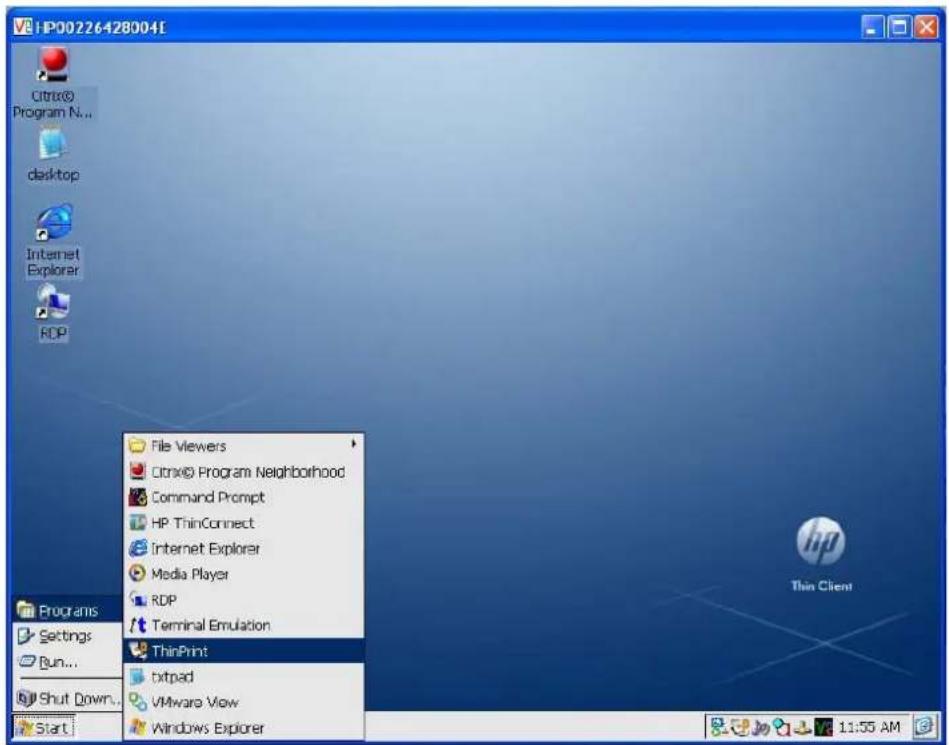The height and width of the screenshot is (745, 949).
Task: Open txtpad from Programs menu
Action: [243, 677]
